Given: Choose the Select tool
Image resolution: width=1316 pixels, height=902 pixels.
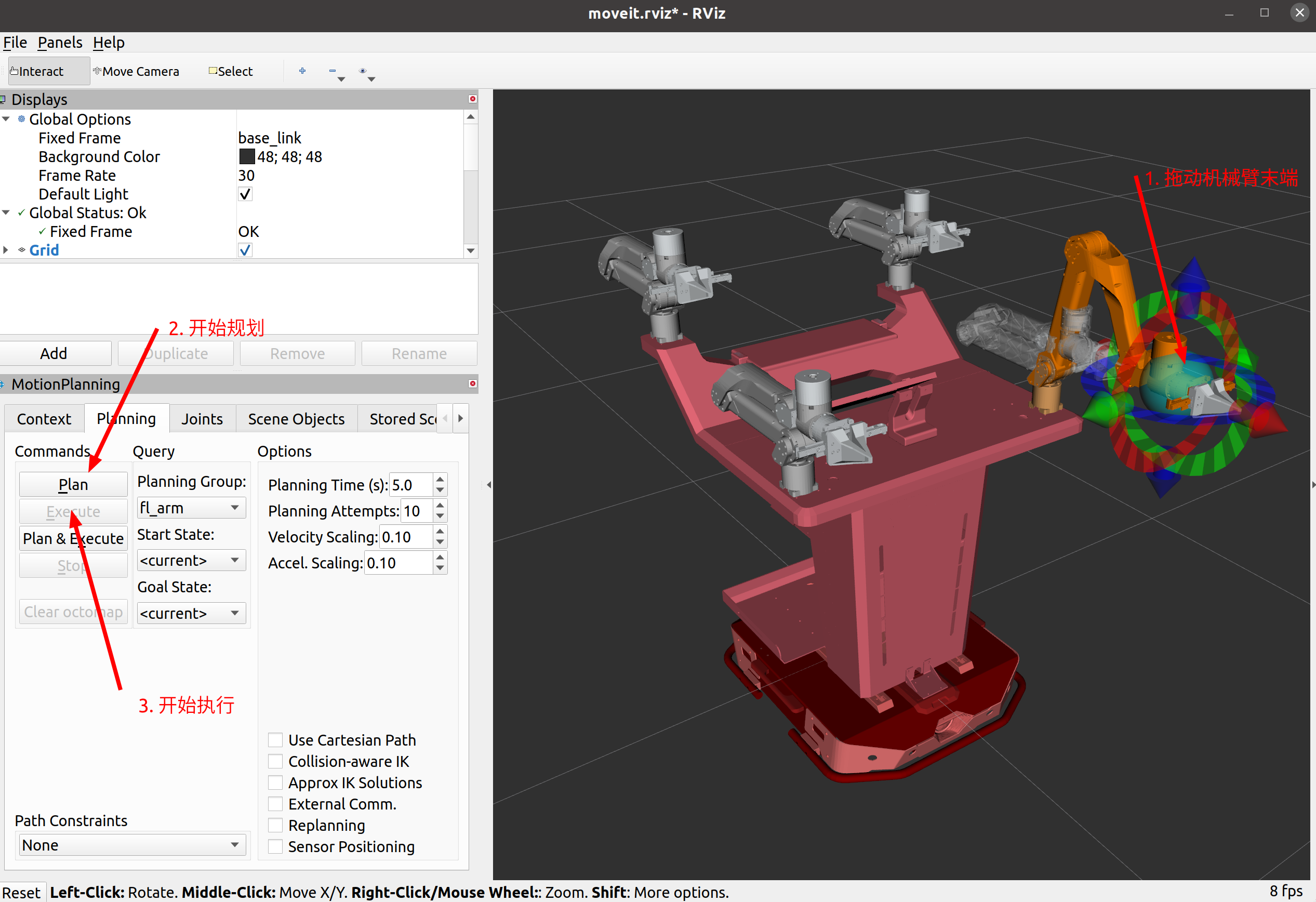Looking at the screenshot, I should tap(231, 71).
